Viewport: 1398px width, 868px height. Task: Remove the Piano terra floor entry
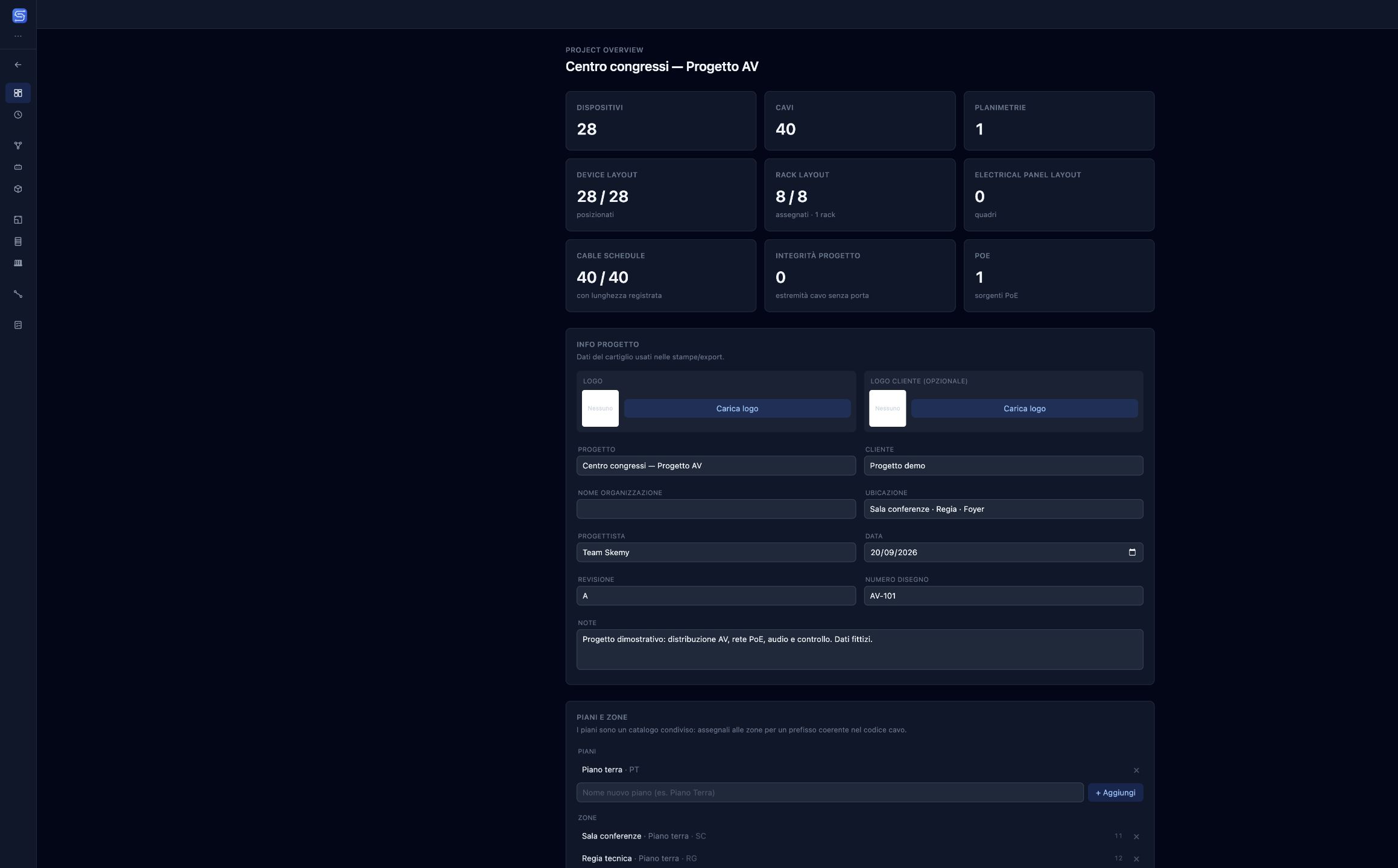1136,770
